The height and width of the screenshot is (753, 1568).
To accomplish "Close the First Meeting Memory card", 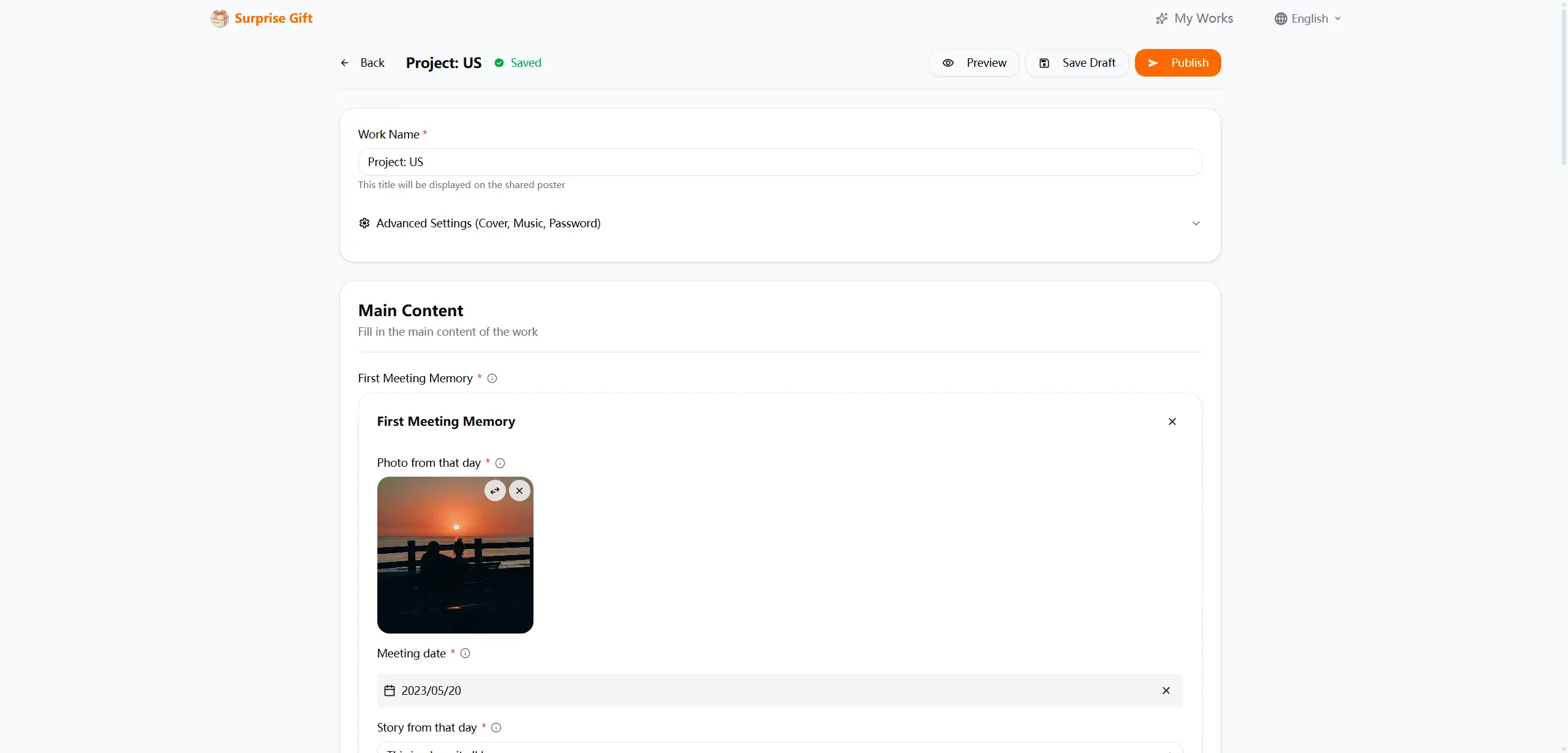I will coord(1172,422).
